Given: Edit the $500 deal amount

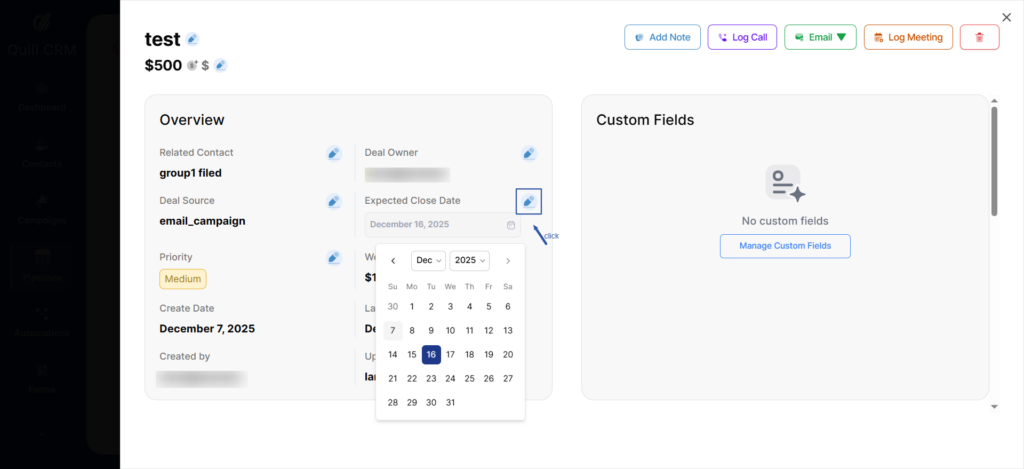Looking at the screenshot, I should click(x=220, y=65).
